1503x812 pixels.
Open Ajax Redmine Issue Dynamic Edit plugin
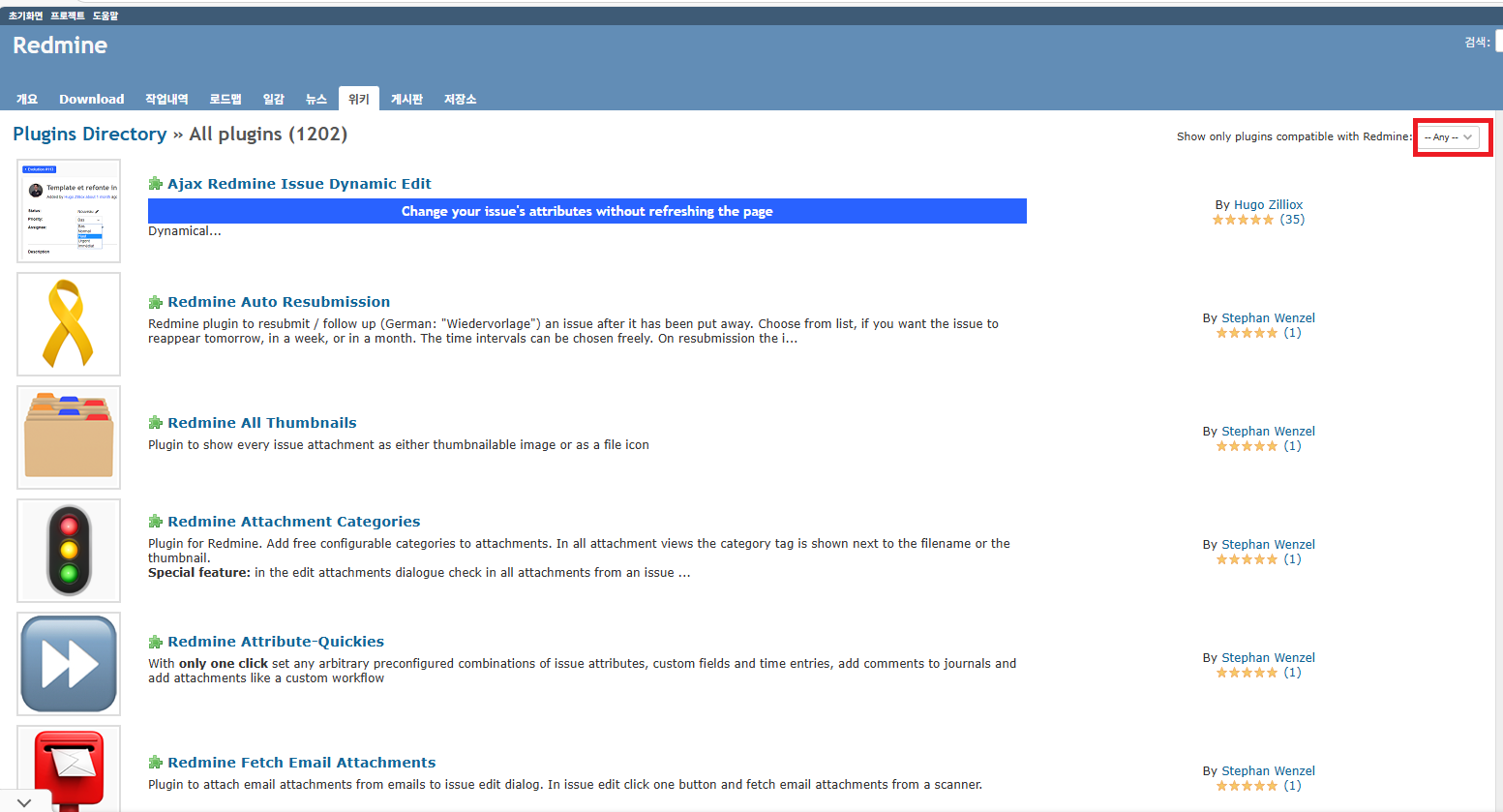point(299,184)
